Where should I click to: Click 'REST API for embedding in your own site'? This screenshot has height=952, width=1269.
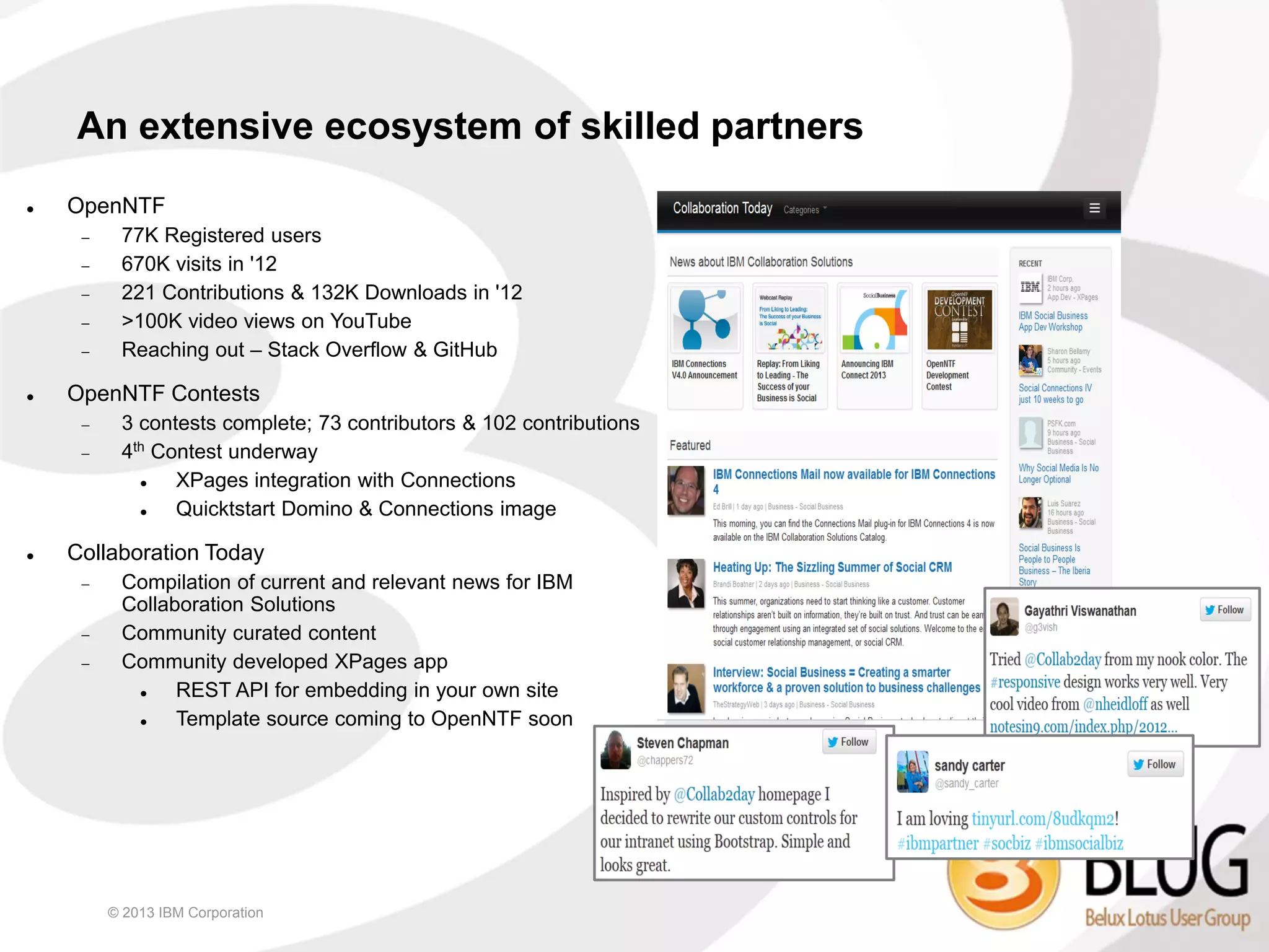tap(367, 690)
